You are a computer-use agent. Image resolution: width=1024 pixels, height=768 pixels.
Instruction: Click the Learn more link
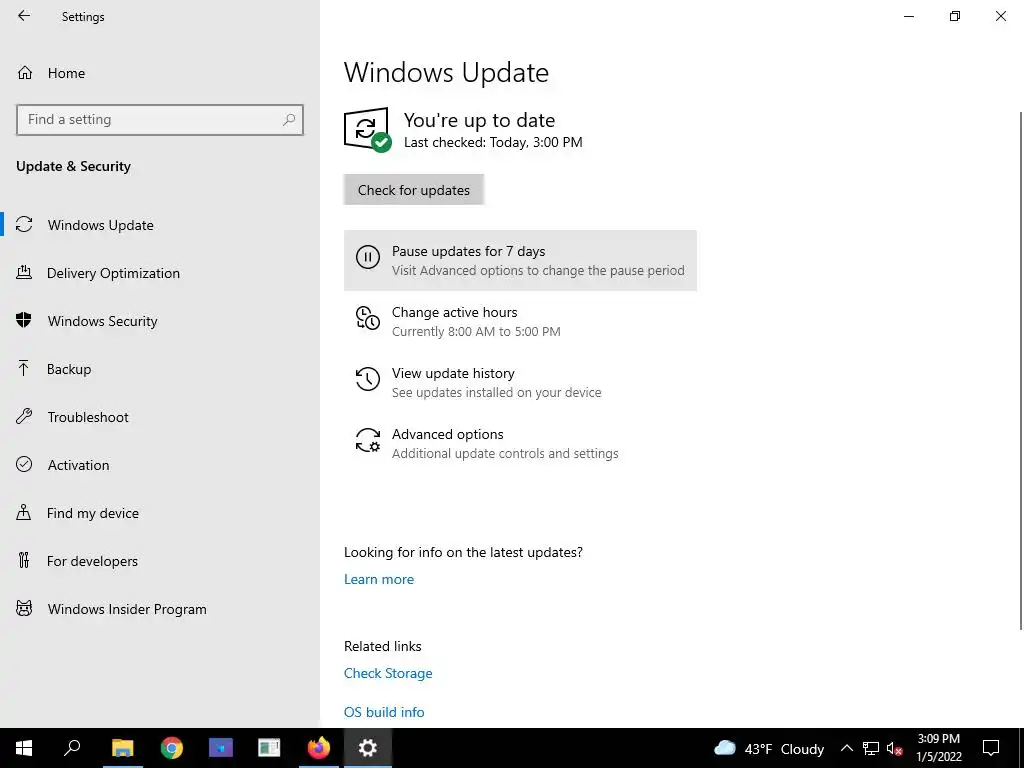[x=379, y=579]
